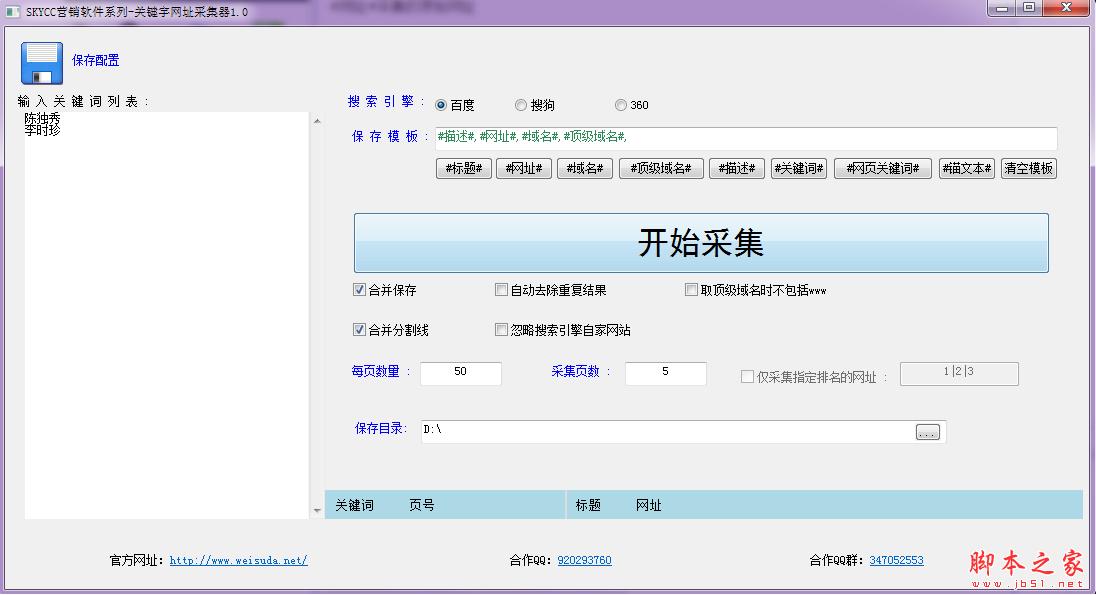1096x595 pixels.
Task: Select the 搜狗 search engine option
Action: coord(521,105)
